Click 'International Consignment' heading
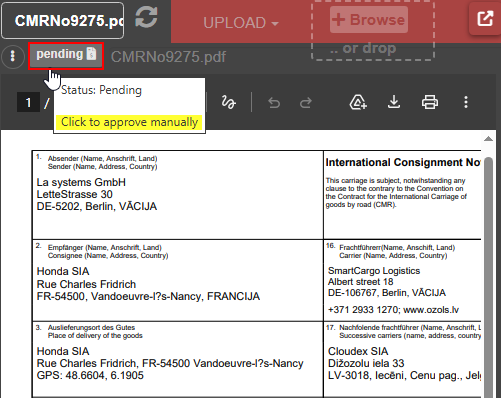Viewport: 501px width, 398px height. tap(403, 162)
